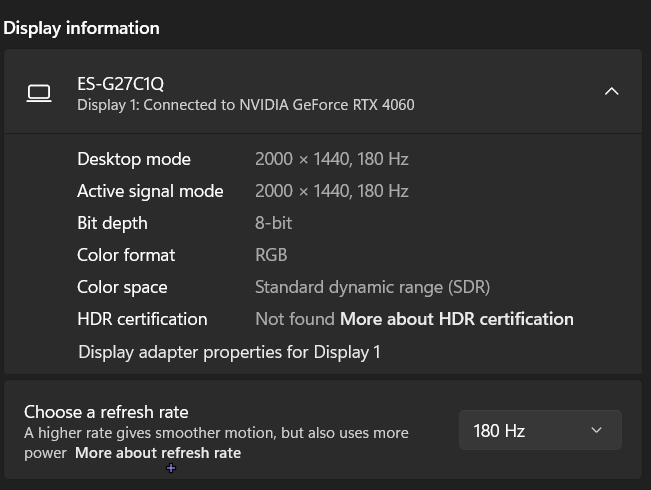Click the RGB color format value
Screen dimensions: 651x490
(271, 255)
